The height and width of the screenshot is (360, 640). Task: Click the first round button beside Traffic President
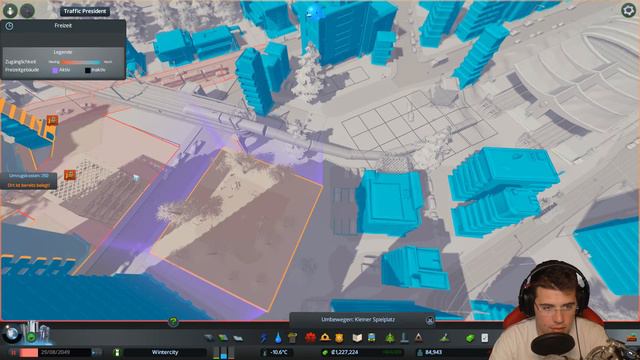click(10, 10)
